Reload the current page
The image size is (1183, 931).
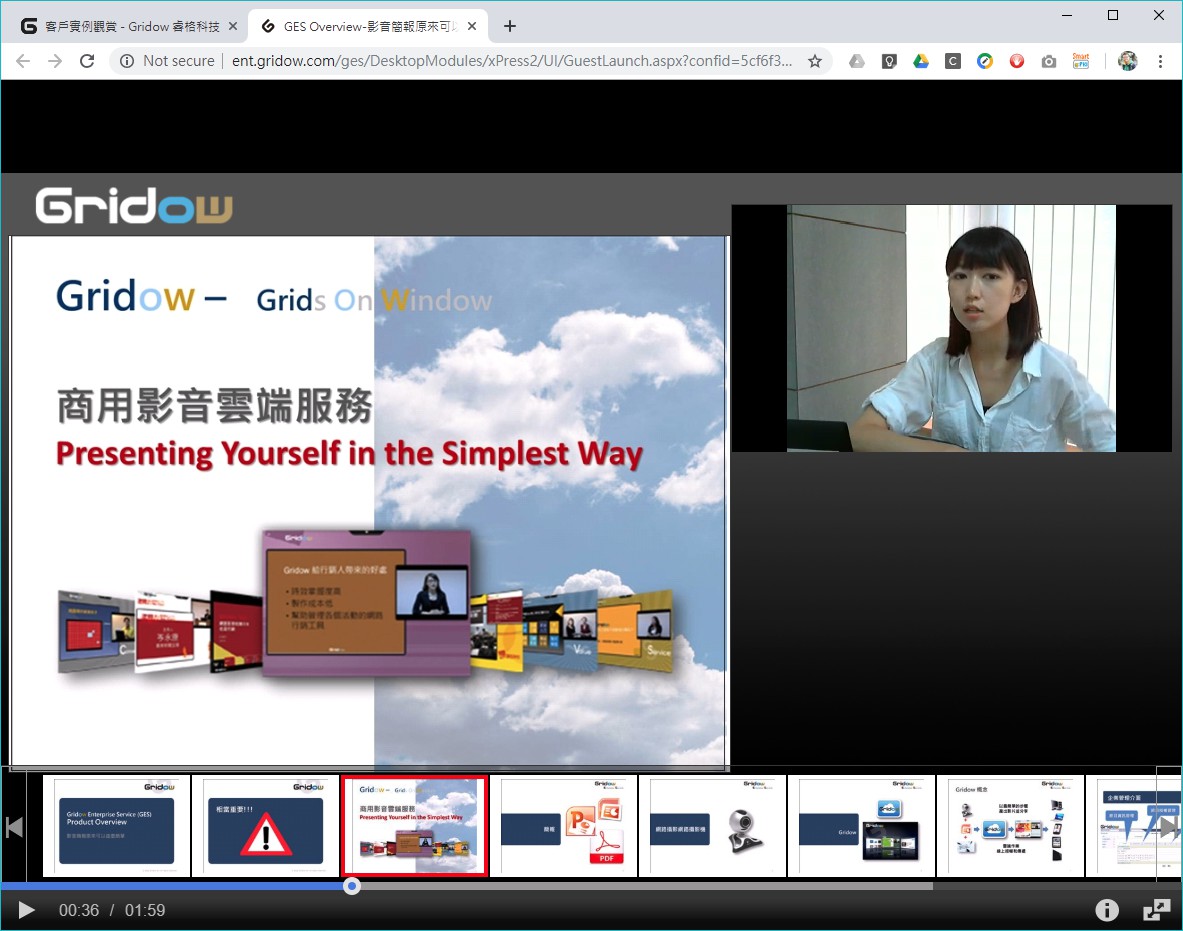click(87, 61)
